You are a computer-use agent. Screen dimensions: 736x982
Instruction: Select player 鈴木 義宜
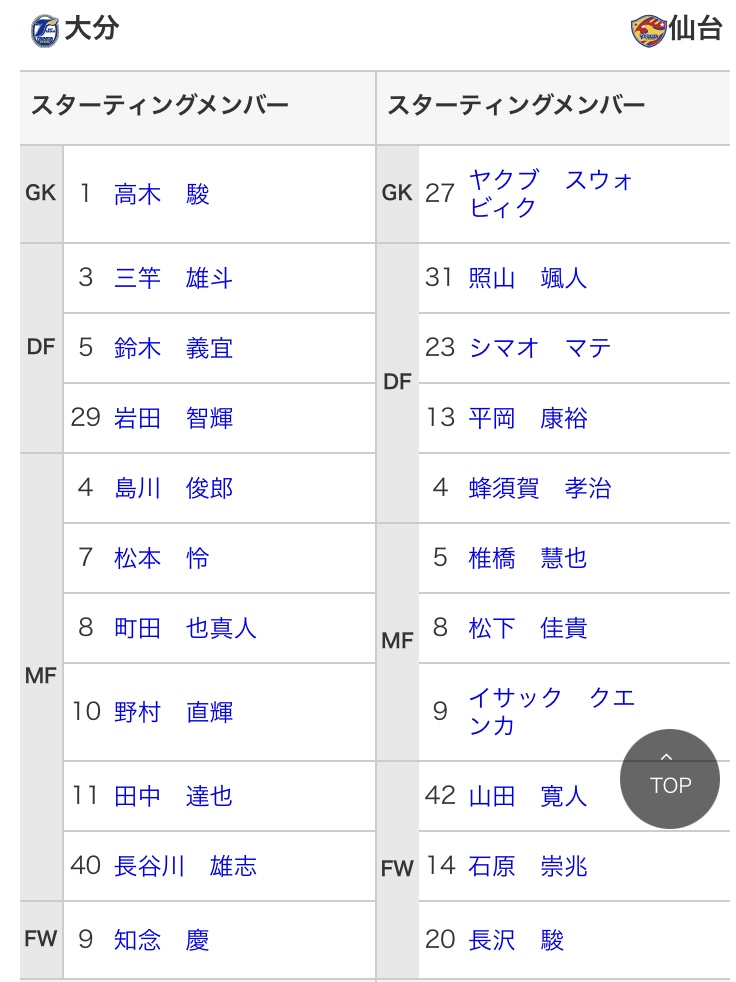[x=173, y=348]
